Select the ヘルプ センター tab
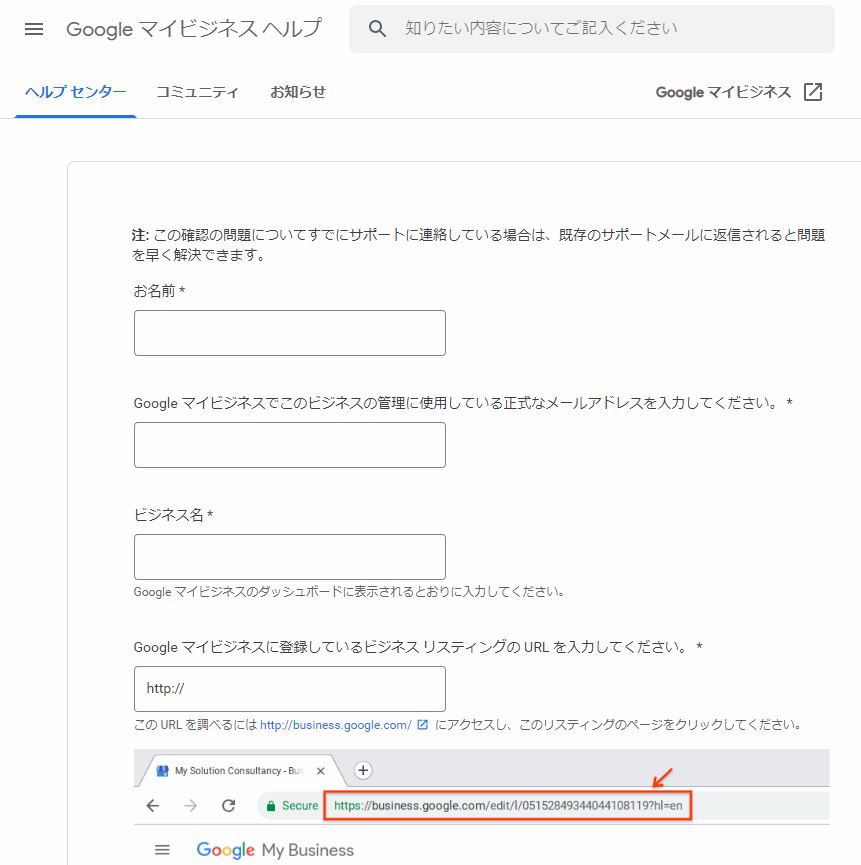 pyautogui.click(x=76, y=92)
